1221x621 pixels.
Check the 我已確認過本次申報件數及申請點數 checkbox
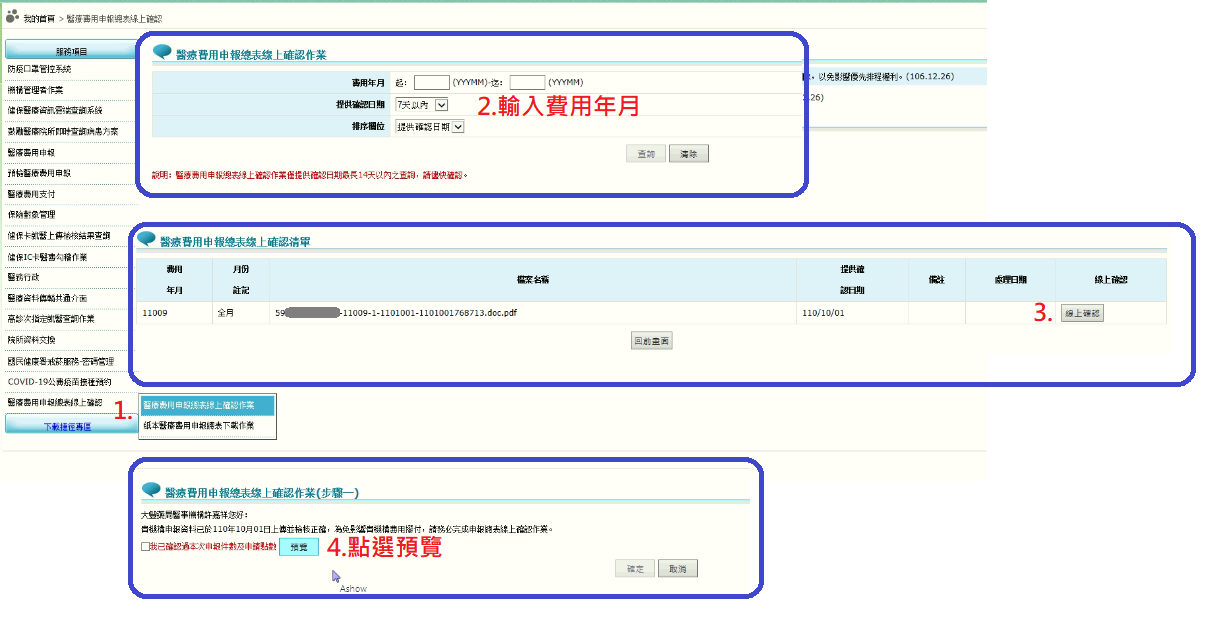(x=145, y=547)
